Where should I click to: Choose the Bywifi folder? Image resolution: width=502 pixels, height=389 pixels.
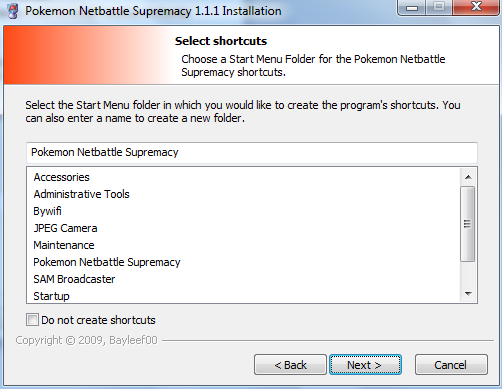47,211
